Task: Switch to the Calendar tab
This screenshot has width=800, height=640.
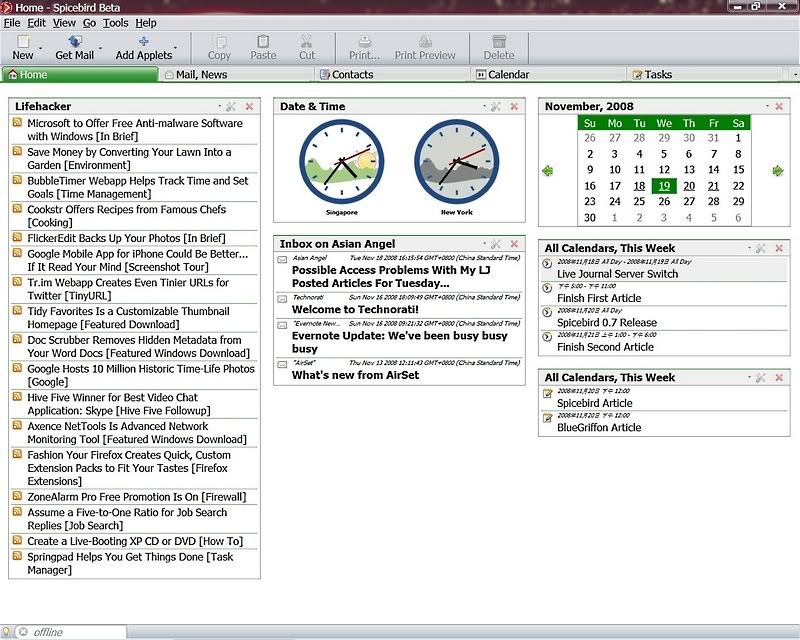Action: click(x=550, y=75)
